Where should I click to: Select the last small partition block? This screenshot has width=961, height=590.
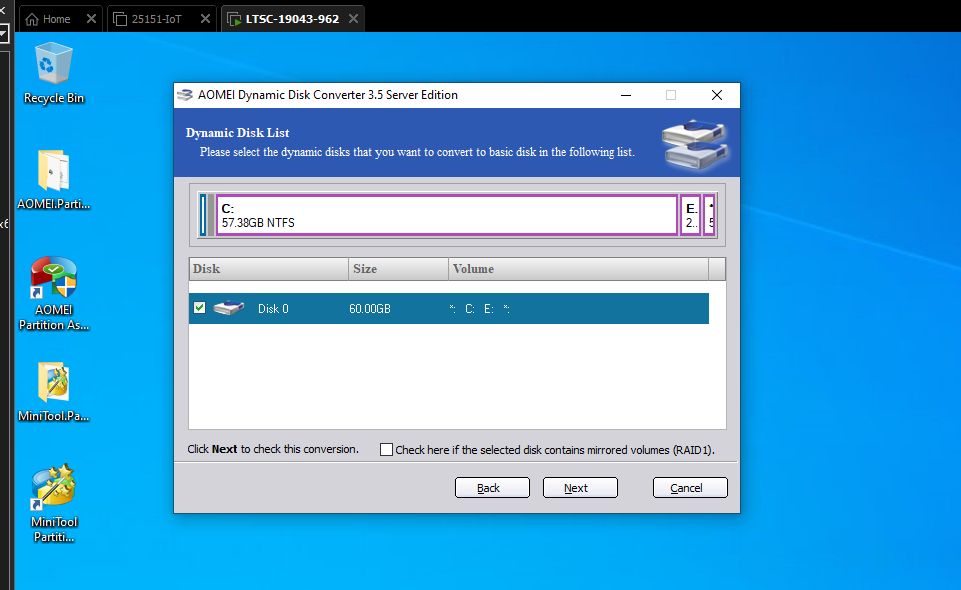(x=710, y=215)
